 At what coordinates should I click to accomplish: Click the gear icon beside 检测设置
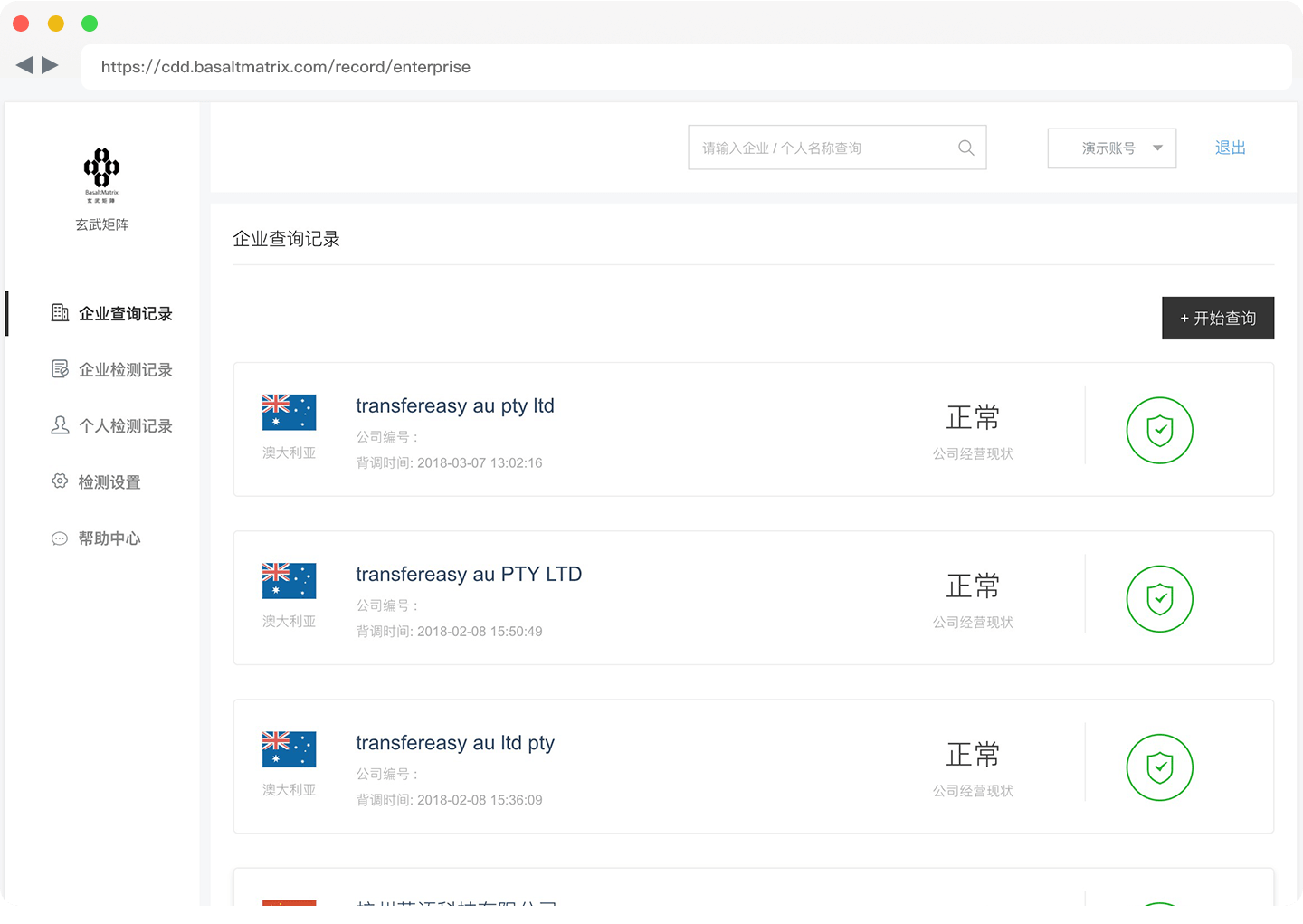tap(60, 481)
